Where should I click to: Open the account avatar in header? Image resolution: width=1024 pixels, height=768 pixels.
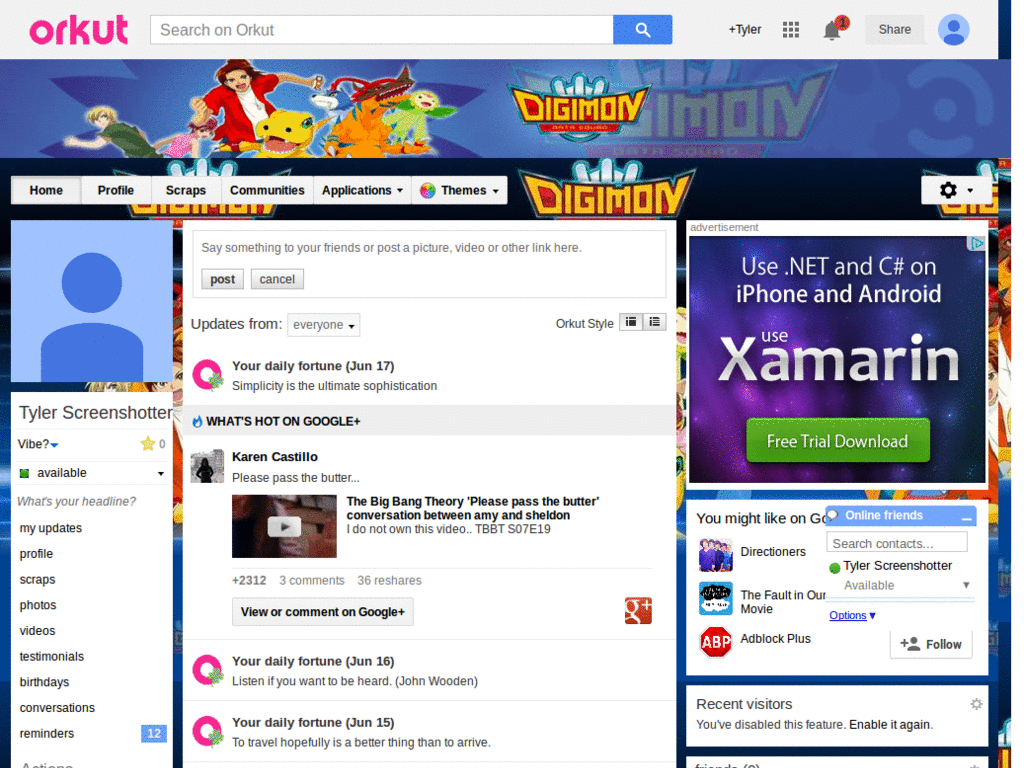pyautogui.click(x=953, y=30)
